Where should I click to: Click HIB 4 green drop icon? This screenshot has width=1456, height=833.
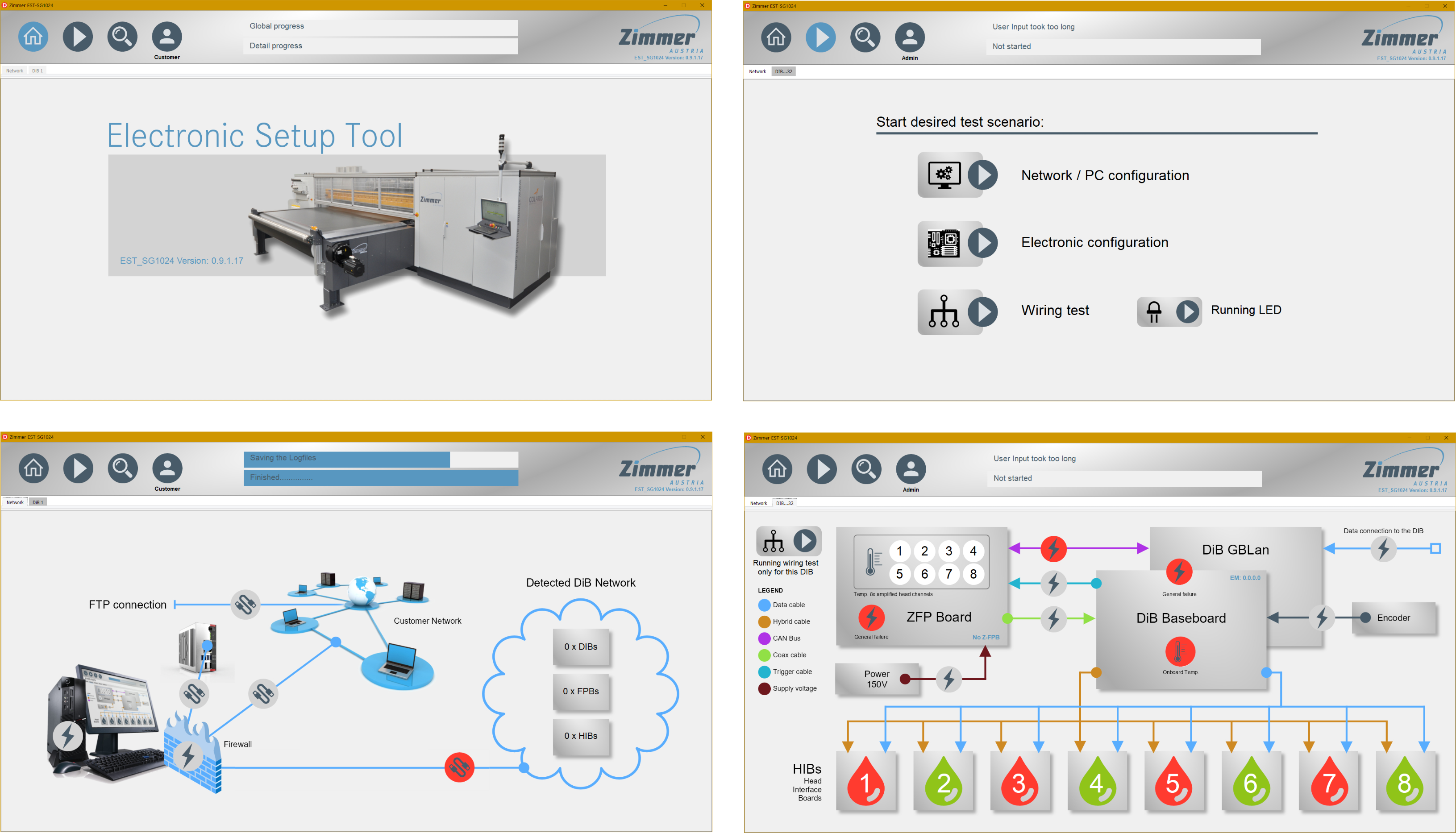1097,782
